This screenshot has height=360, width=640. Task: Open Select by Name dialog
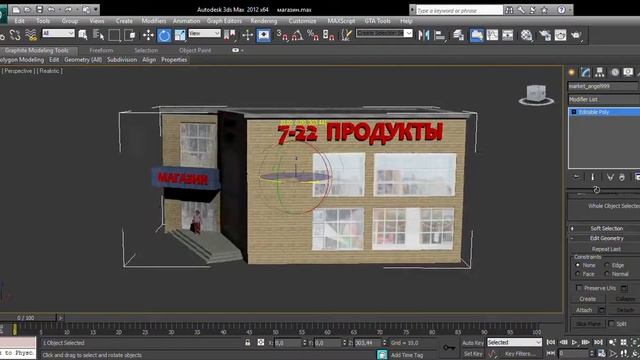(98, 36)
